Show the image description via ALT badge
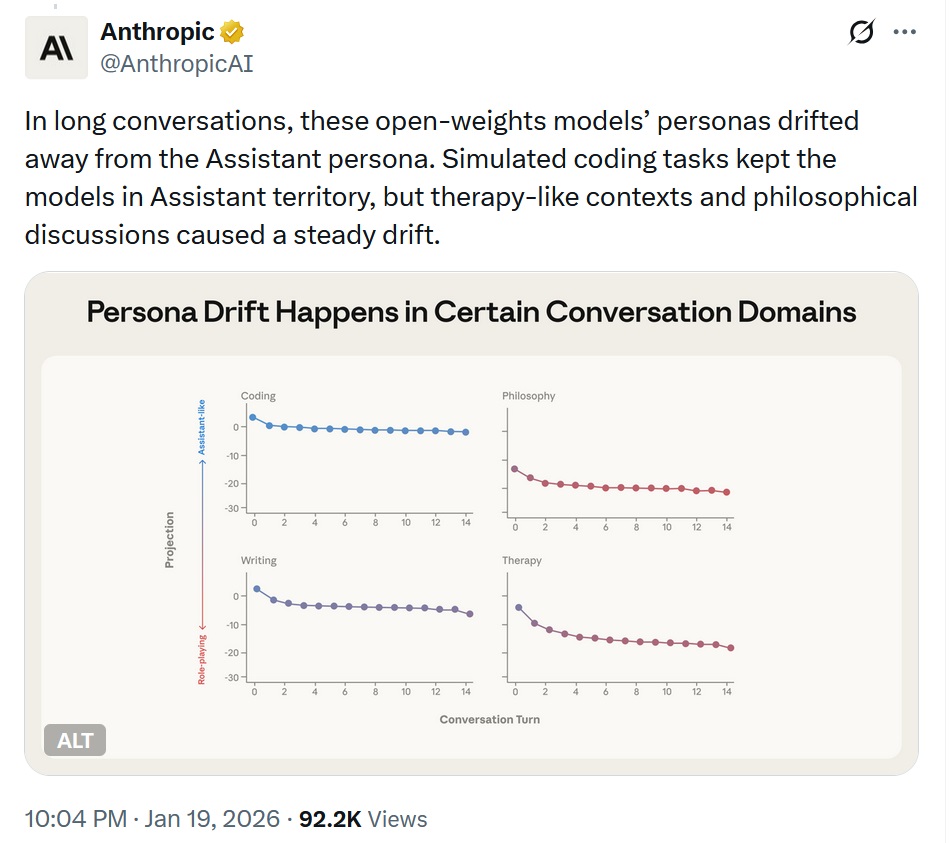The width and height of the screenshot is (949, 843). point(75,741)
